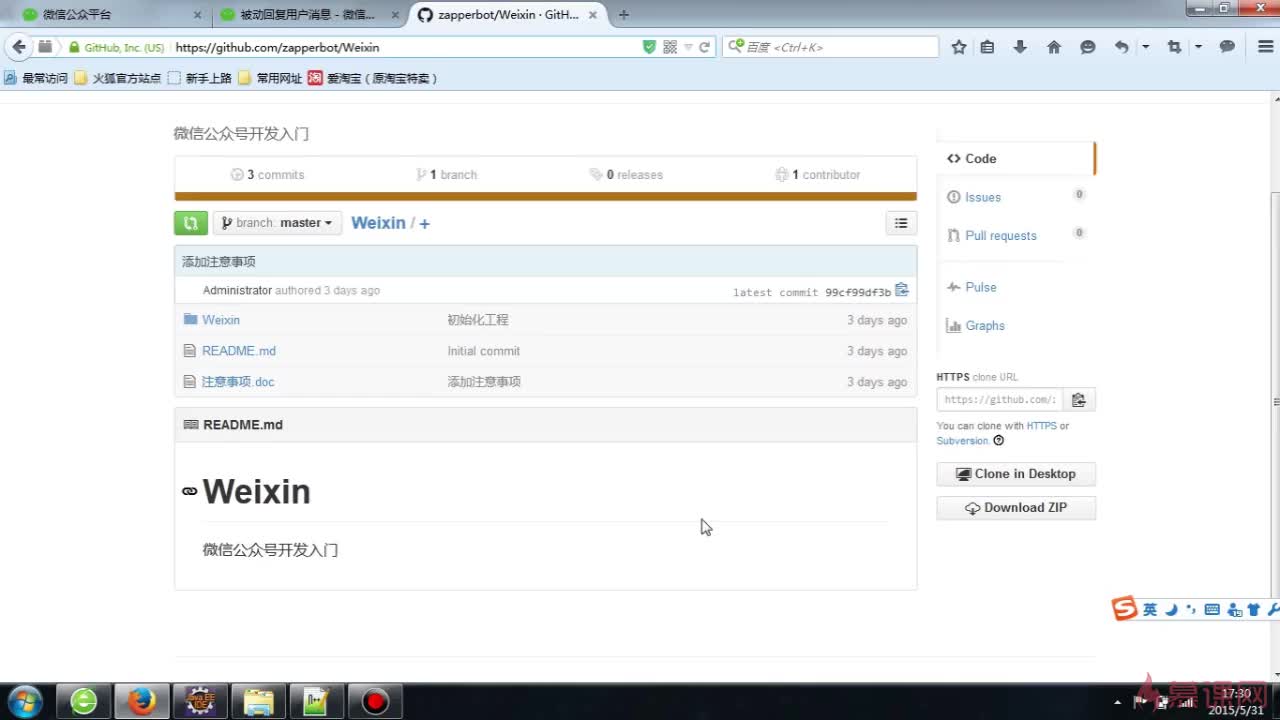Toggle the file list view icon
Viewport: 1280px width, 720px height.
click(901, 223)
